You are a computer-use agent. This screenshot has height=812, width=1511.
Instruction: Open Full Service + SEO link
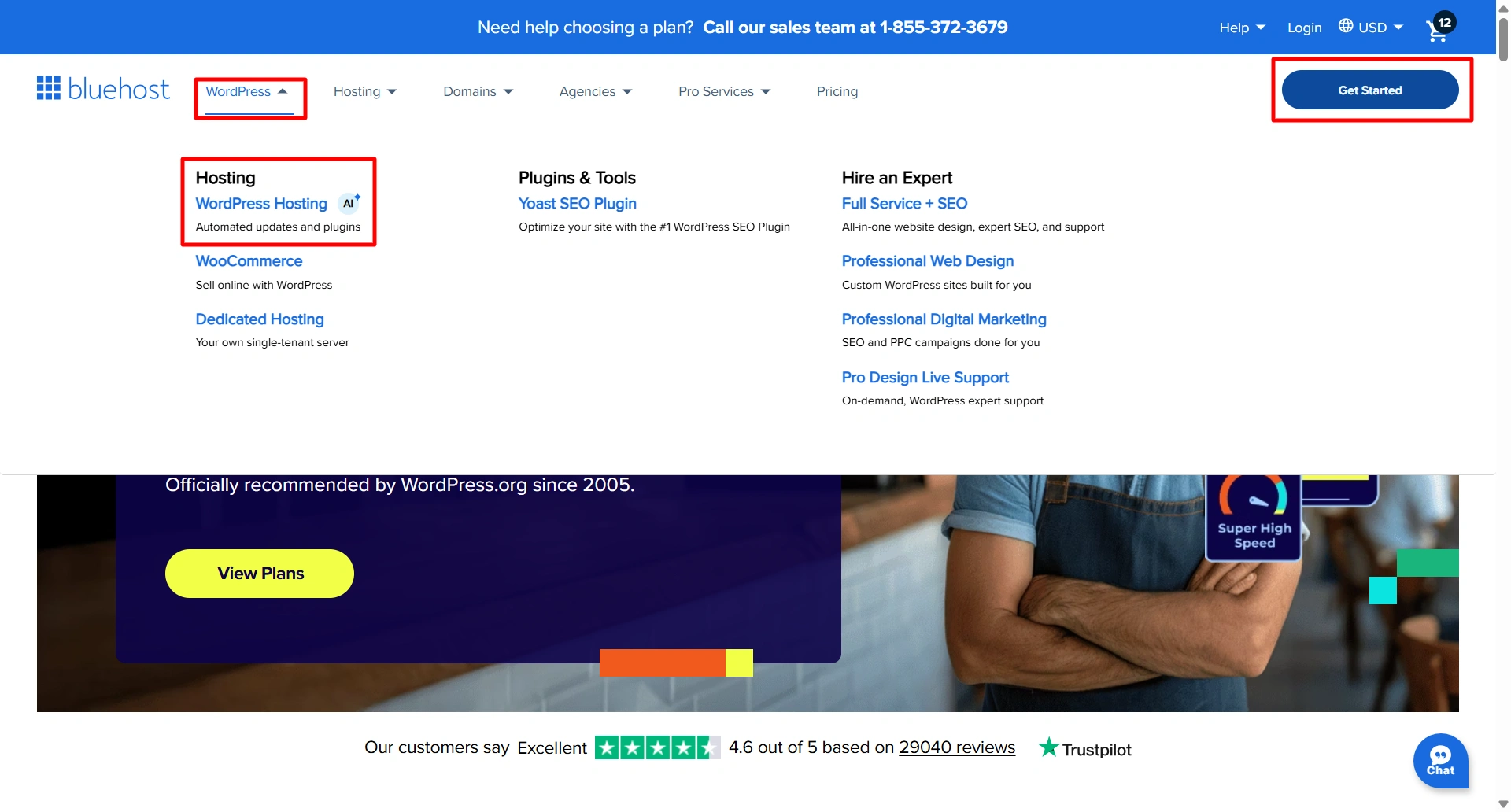[x=904, y=204]
